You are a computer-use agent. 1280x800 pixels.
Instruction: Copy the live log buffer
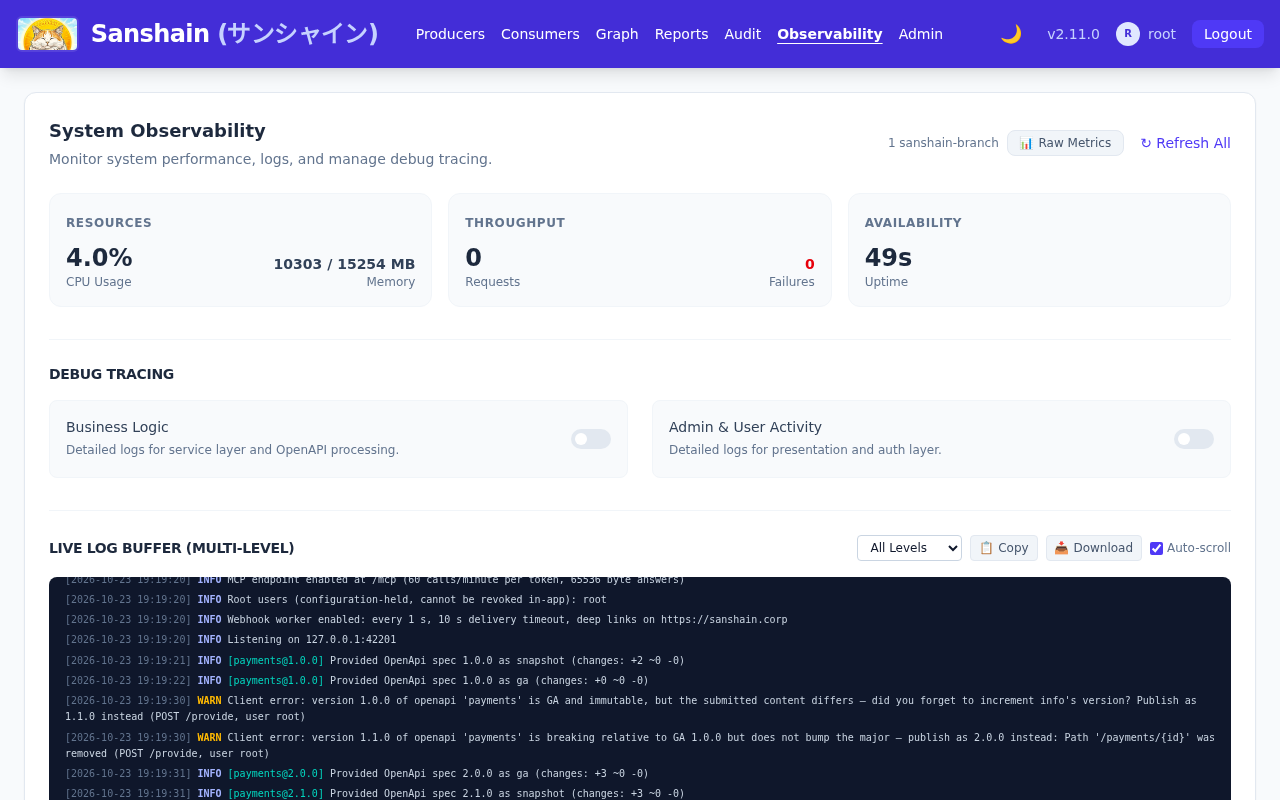coord(1004,548)
